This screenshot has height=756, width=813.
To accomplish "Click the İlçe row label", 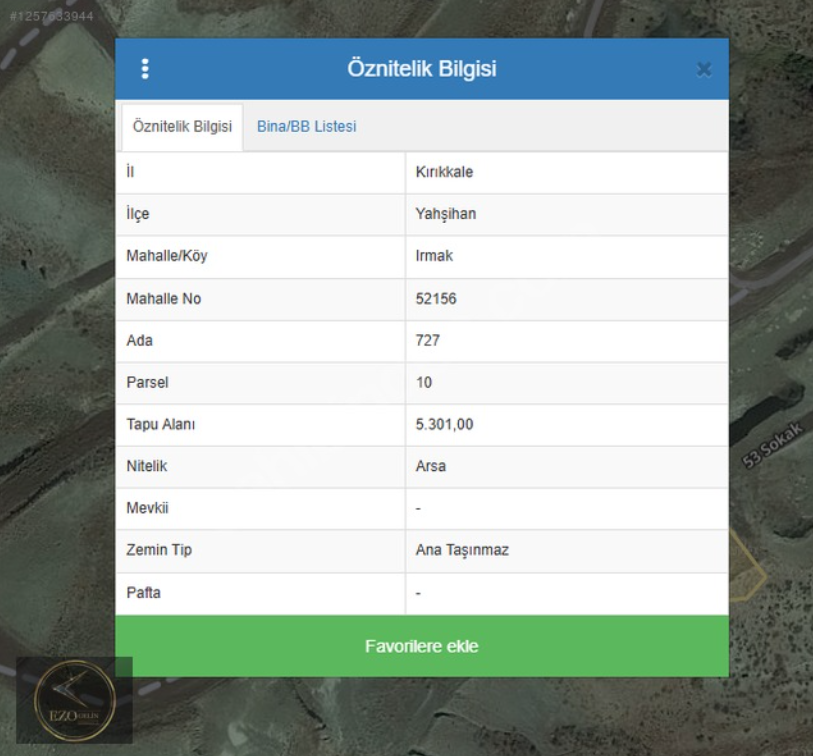I will click(137, 214).
